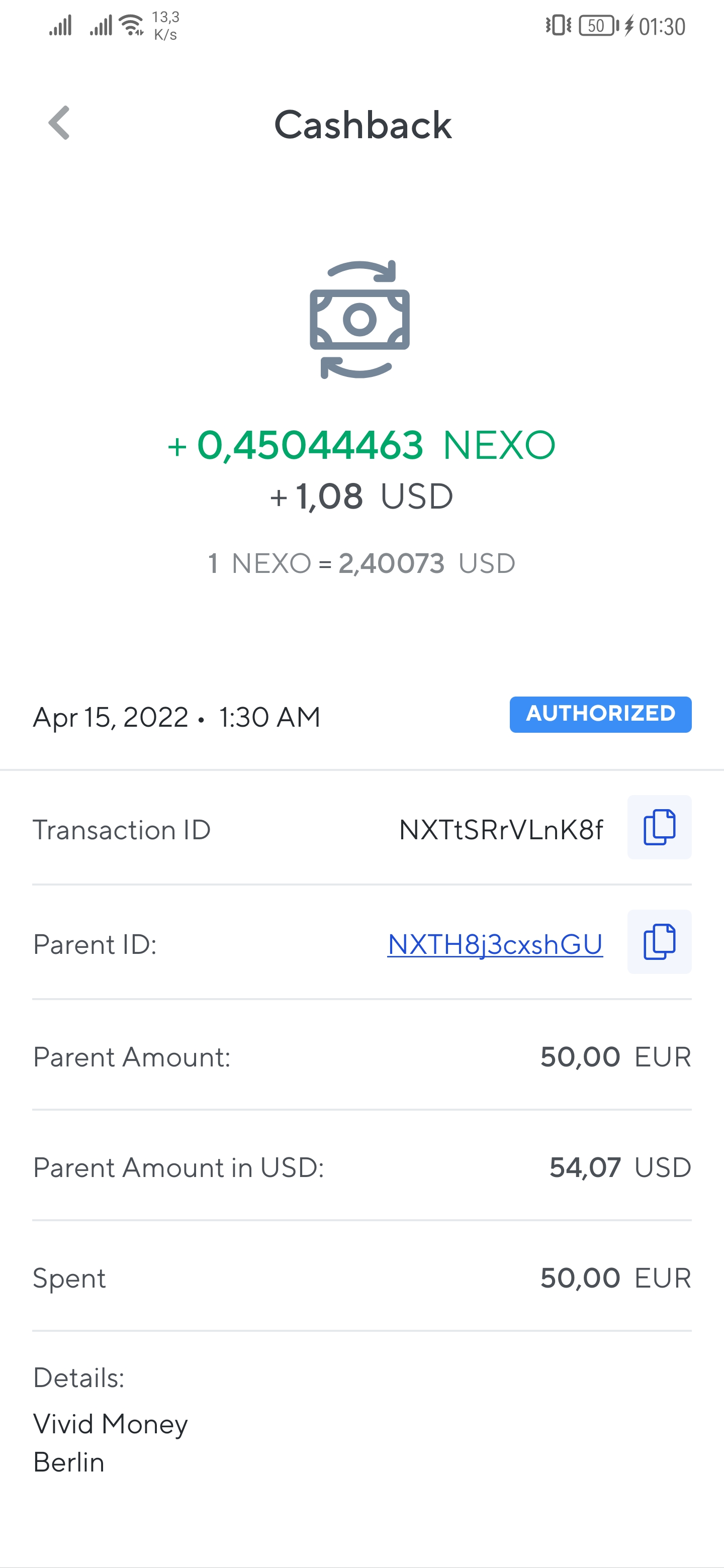The image size is (724, 1568).
Task: Tap the NEXO to USD exchange rate
Action: click(361, 564)
